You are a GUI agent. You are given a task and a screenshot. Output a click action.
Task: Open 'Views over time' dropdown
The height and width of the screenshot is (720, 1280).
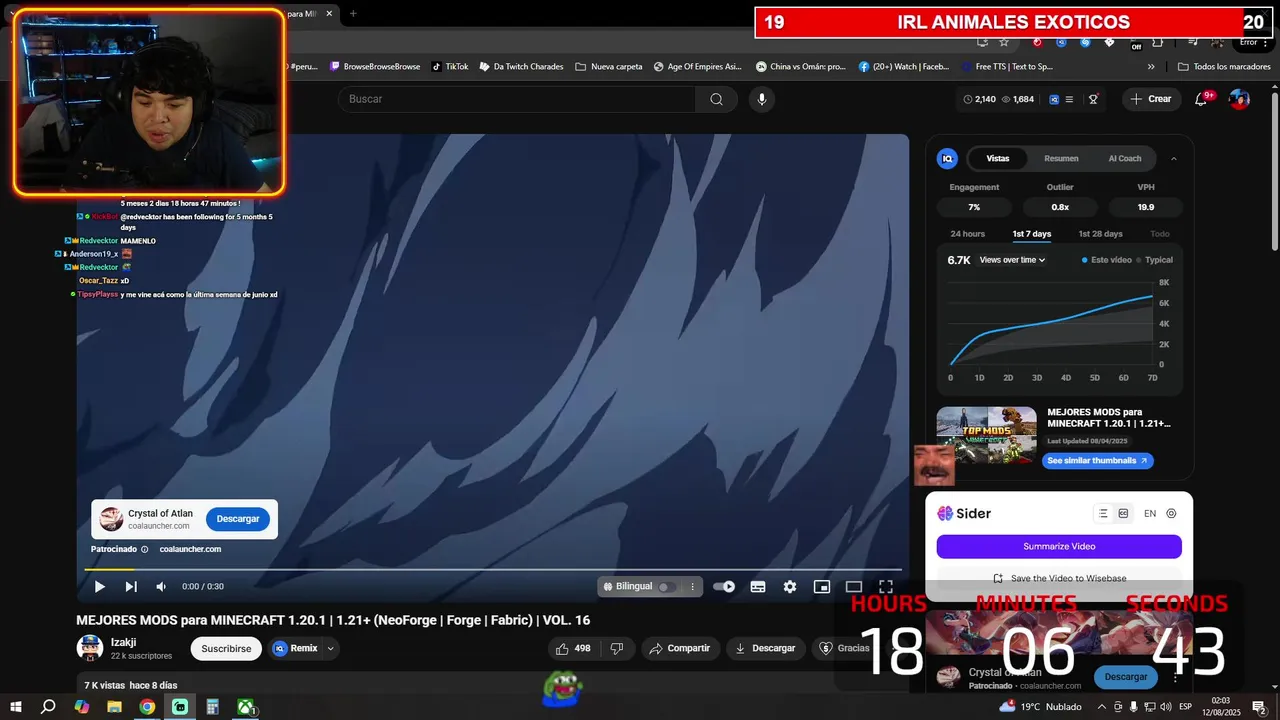(x=1012, y=260)
